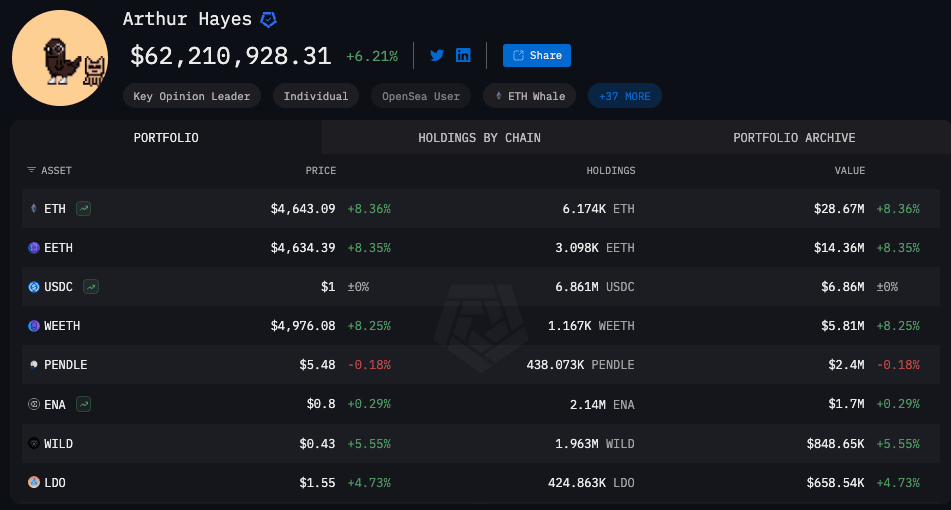Screen dimensions: 951x510
Task: Share this portfolio with Share button
Action: (x=537, y=55)
